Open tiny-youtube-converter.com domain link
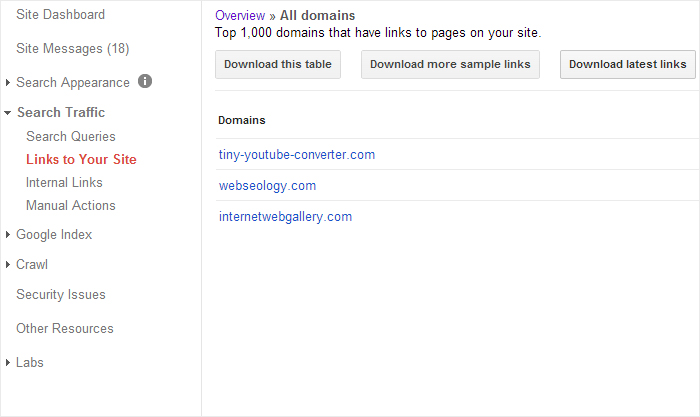This screenshot has width=700, height=417. click(297, 155)
